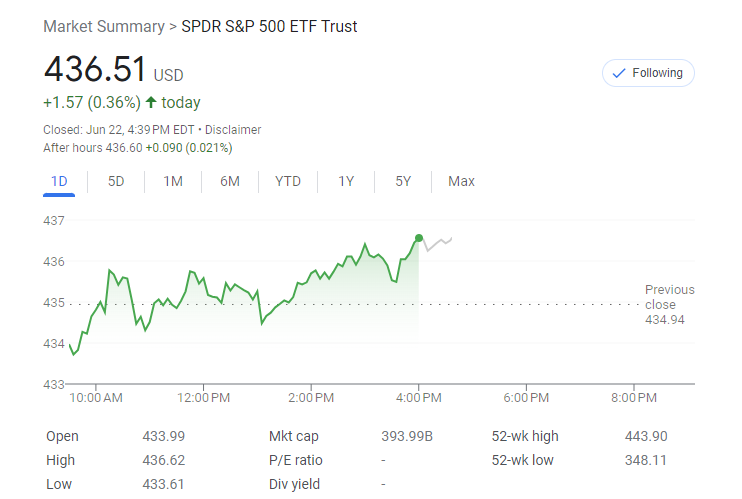
Task: Switch to the 5D chart tab
Action: (116, 181)
